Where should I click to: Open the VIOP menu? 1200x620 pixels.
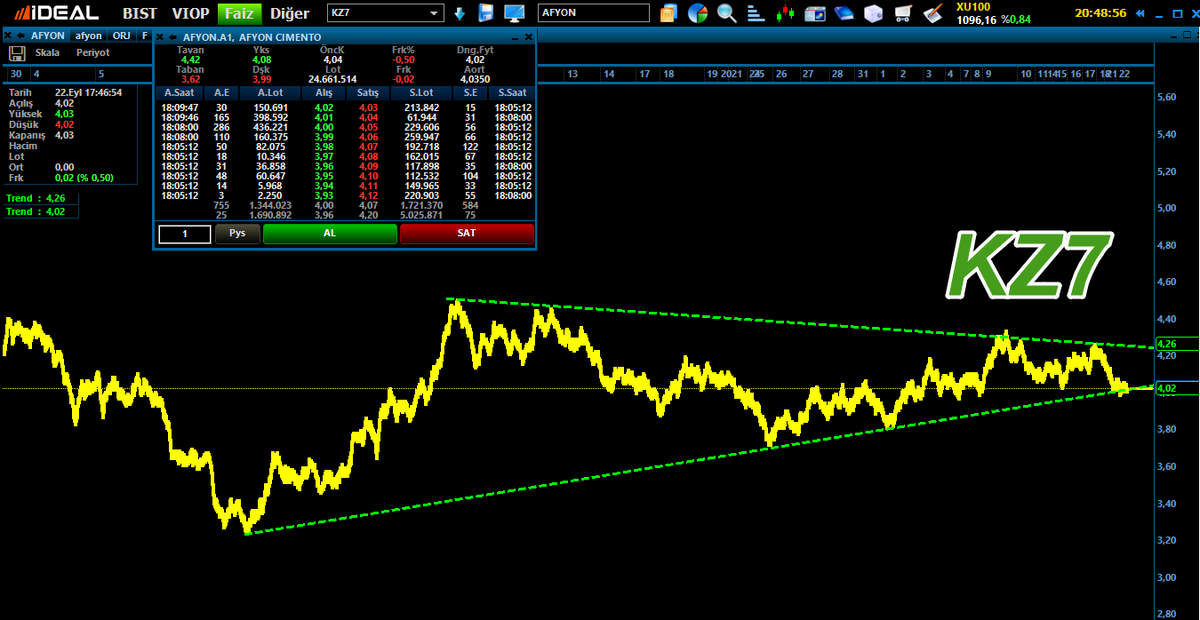tap(191, 14)
